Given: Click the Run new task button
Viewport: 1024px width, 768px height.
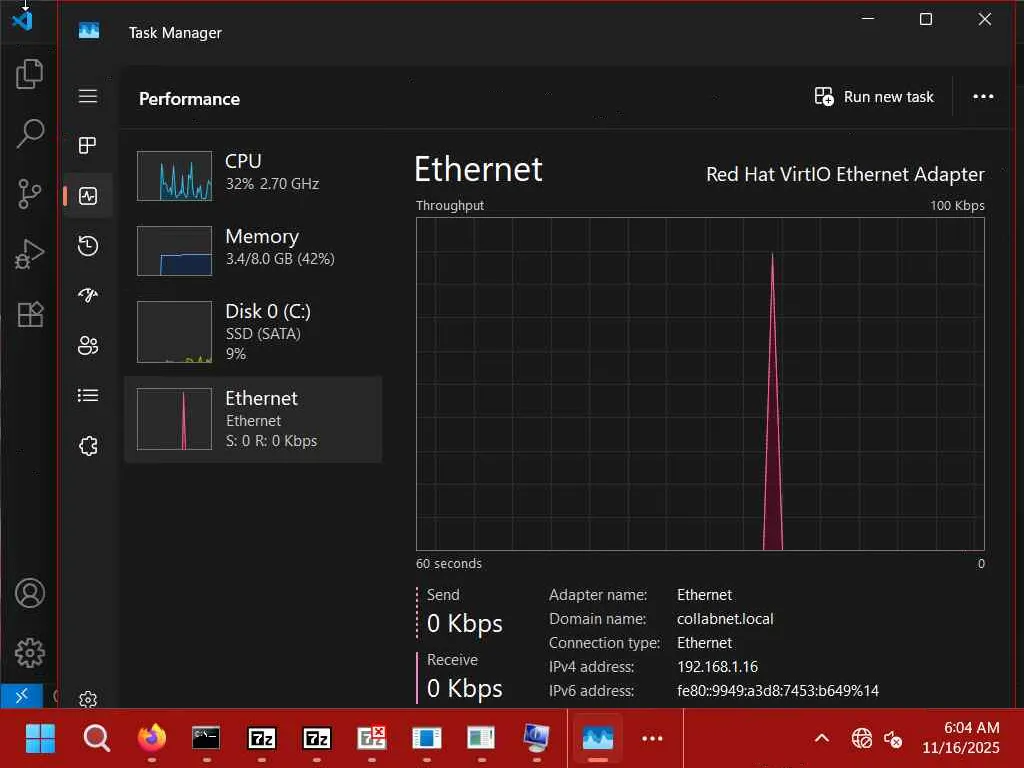Looking at the screenshot, I should pyautogui.click(x=874, y=97).
